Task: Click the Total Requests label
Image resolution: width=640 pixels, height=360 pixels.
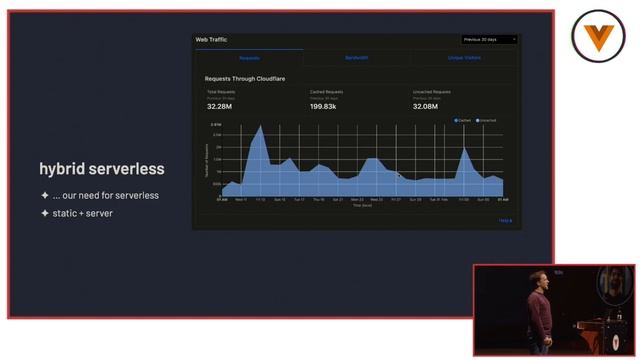Action: (x=221, y=92)
